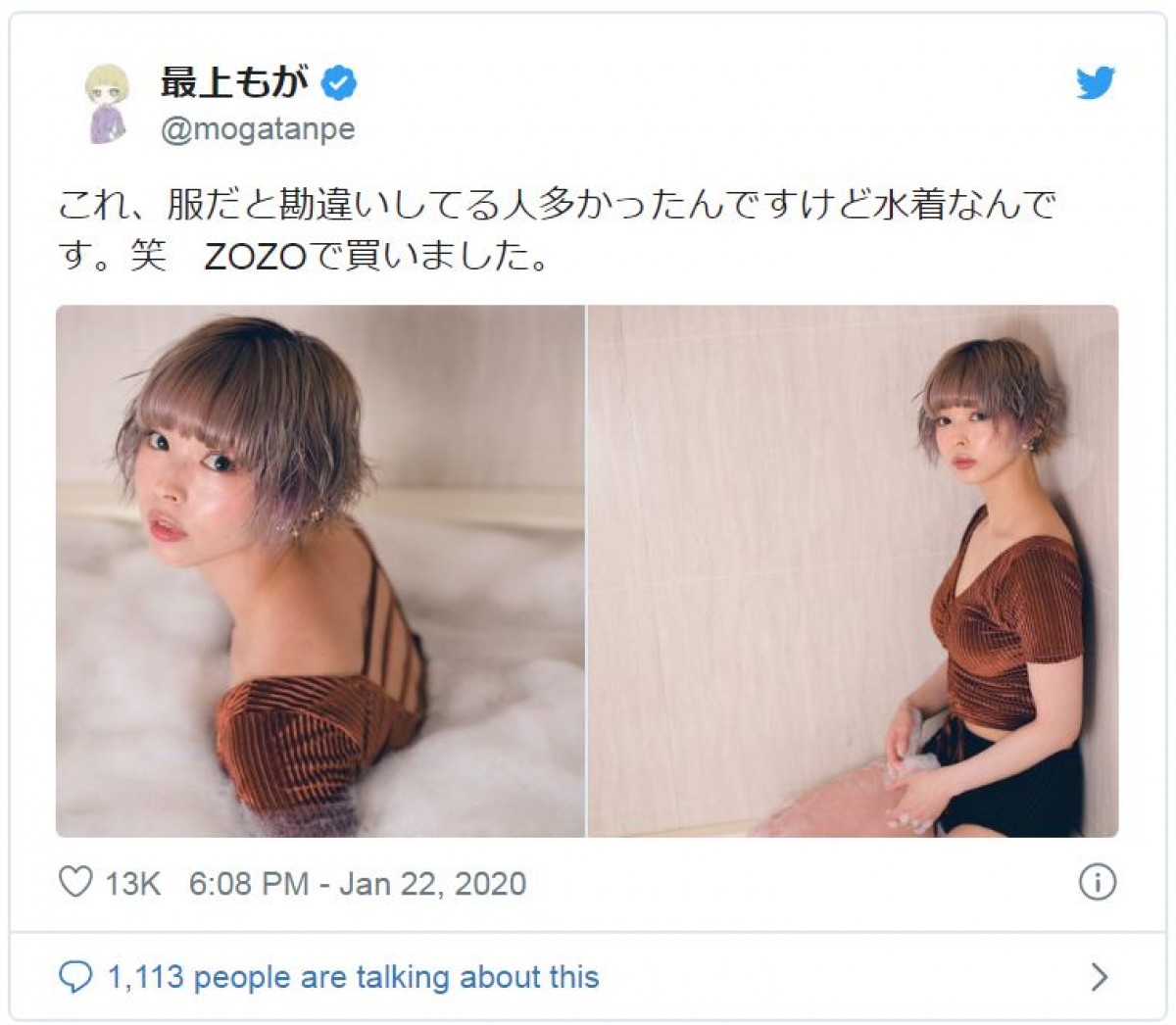Click the reply speech bubble icon
The image size is (1176, 1025).
[x=75, y=977]
